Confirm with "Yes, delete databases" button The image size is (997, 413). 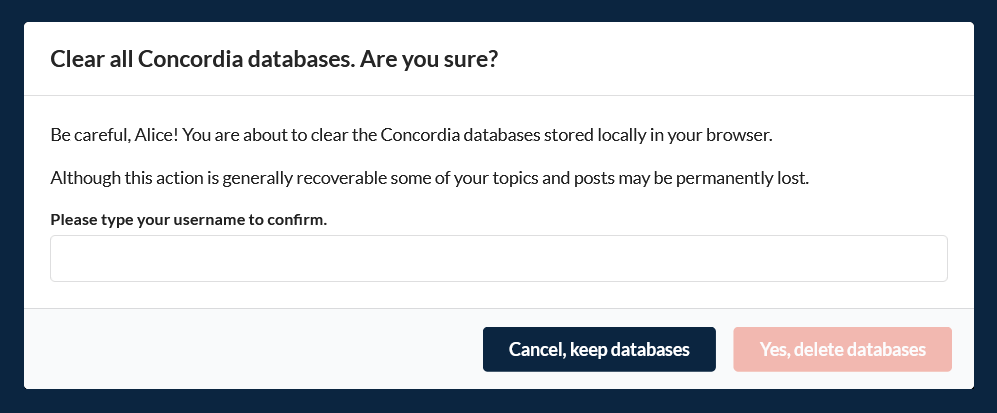coord(842,350)
